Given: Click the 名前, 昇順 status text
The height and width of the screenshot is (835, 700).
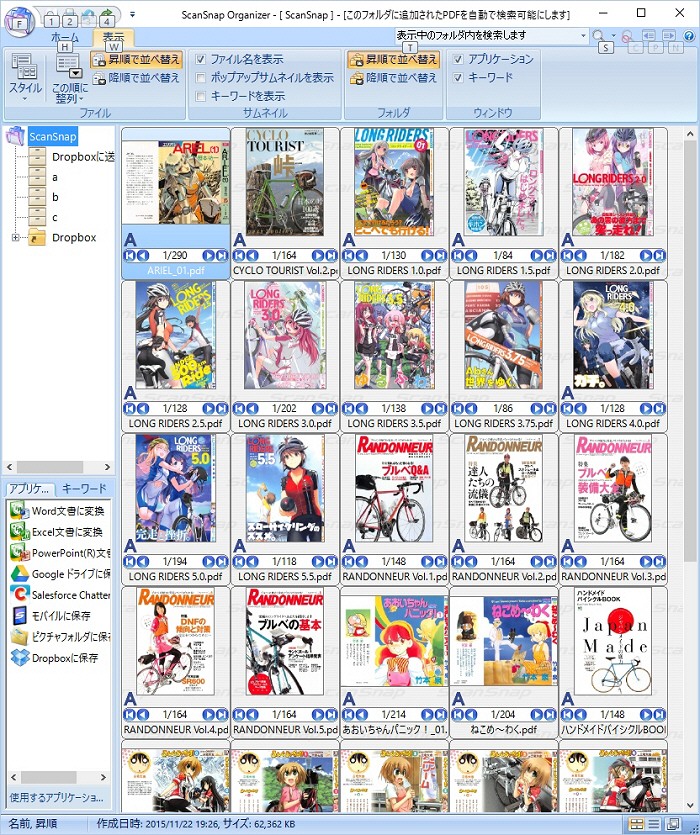Looking at the screenshot, I should 32,824.
